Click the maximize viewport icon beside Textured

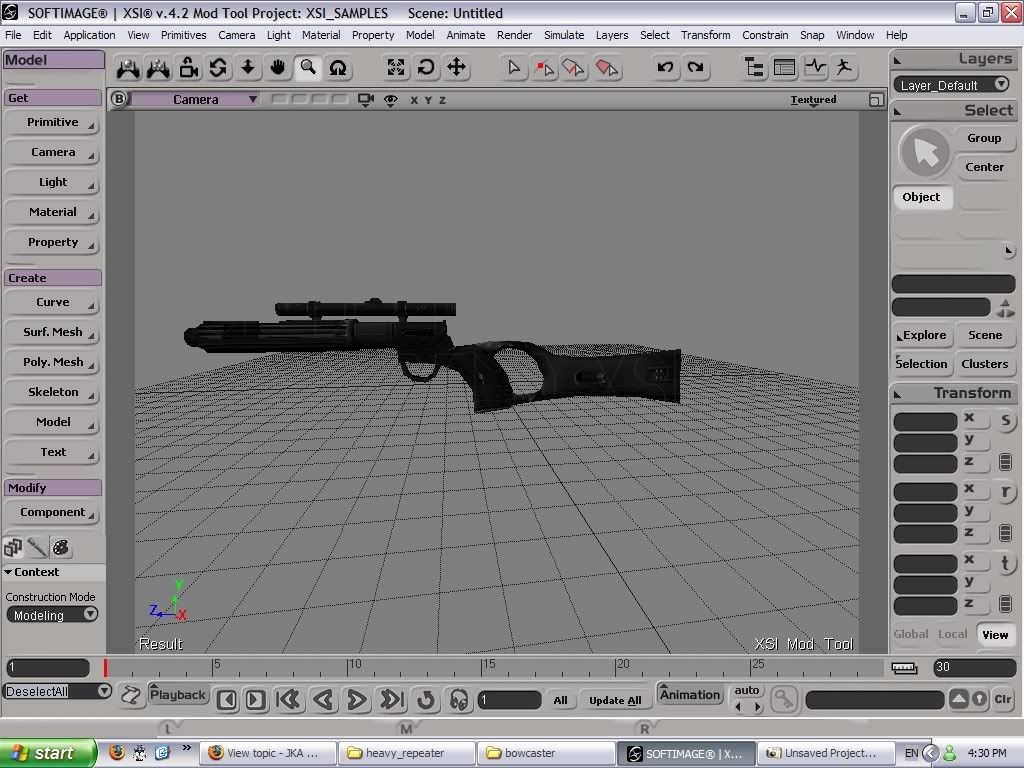click(x=876, y=100)
